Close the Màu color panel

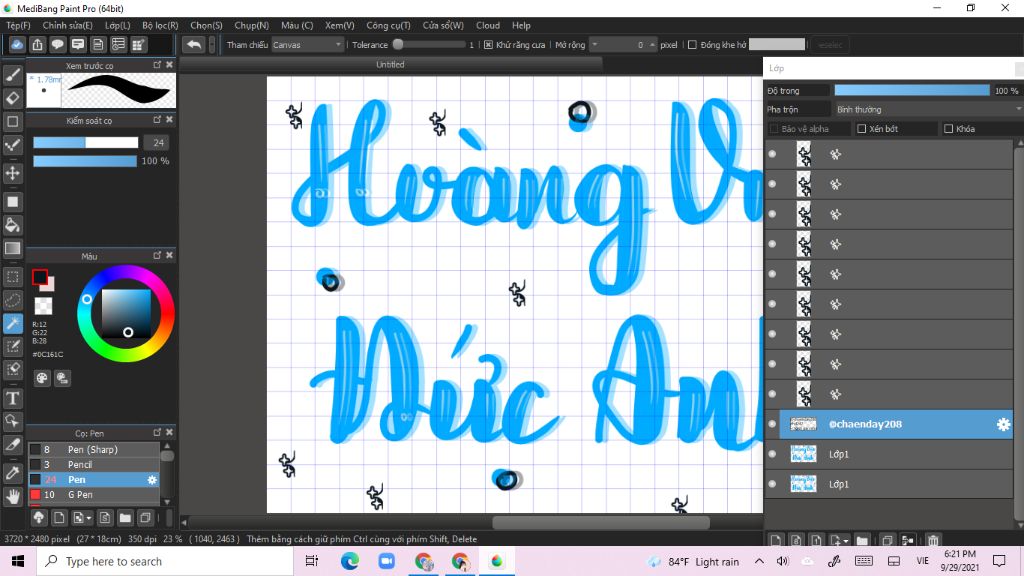(x=169, y=255)
